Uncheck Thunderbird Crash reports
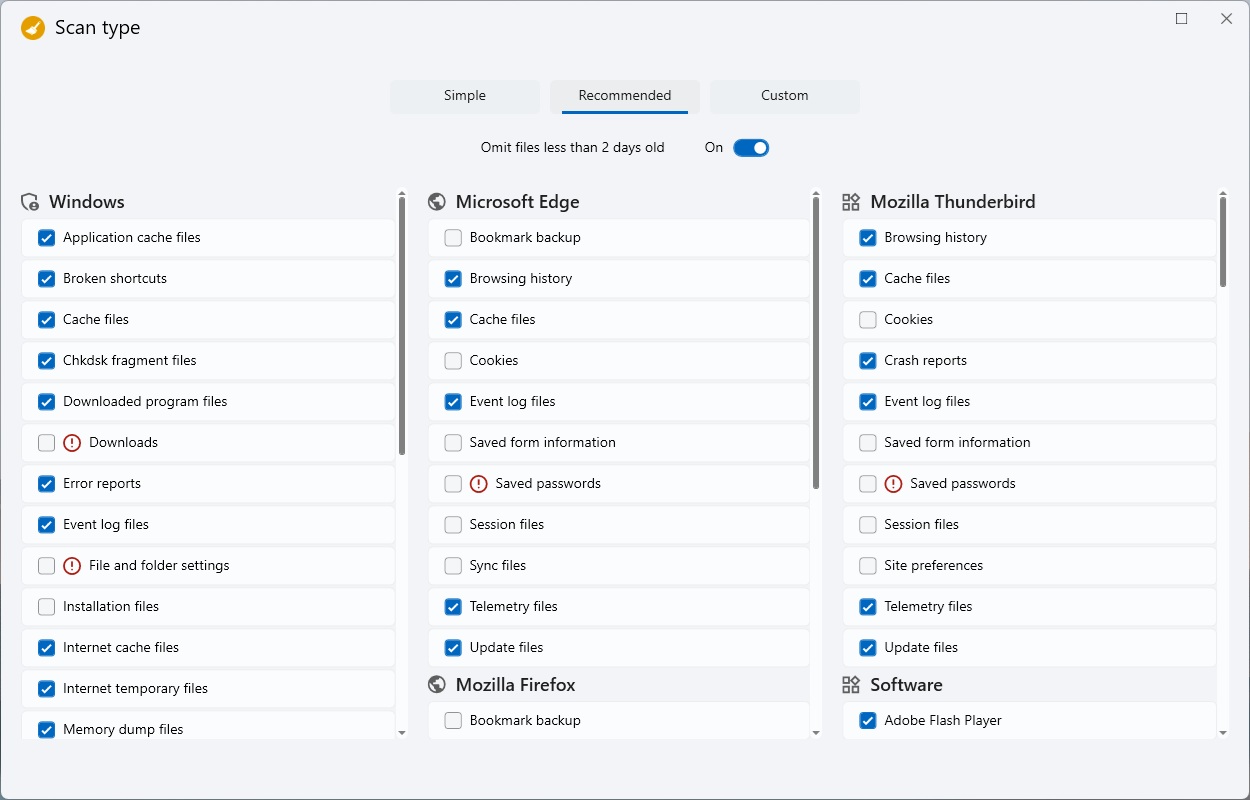 (x=868, y=361)
